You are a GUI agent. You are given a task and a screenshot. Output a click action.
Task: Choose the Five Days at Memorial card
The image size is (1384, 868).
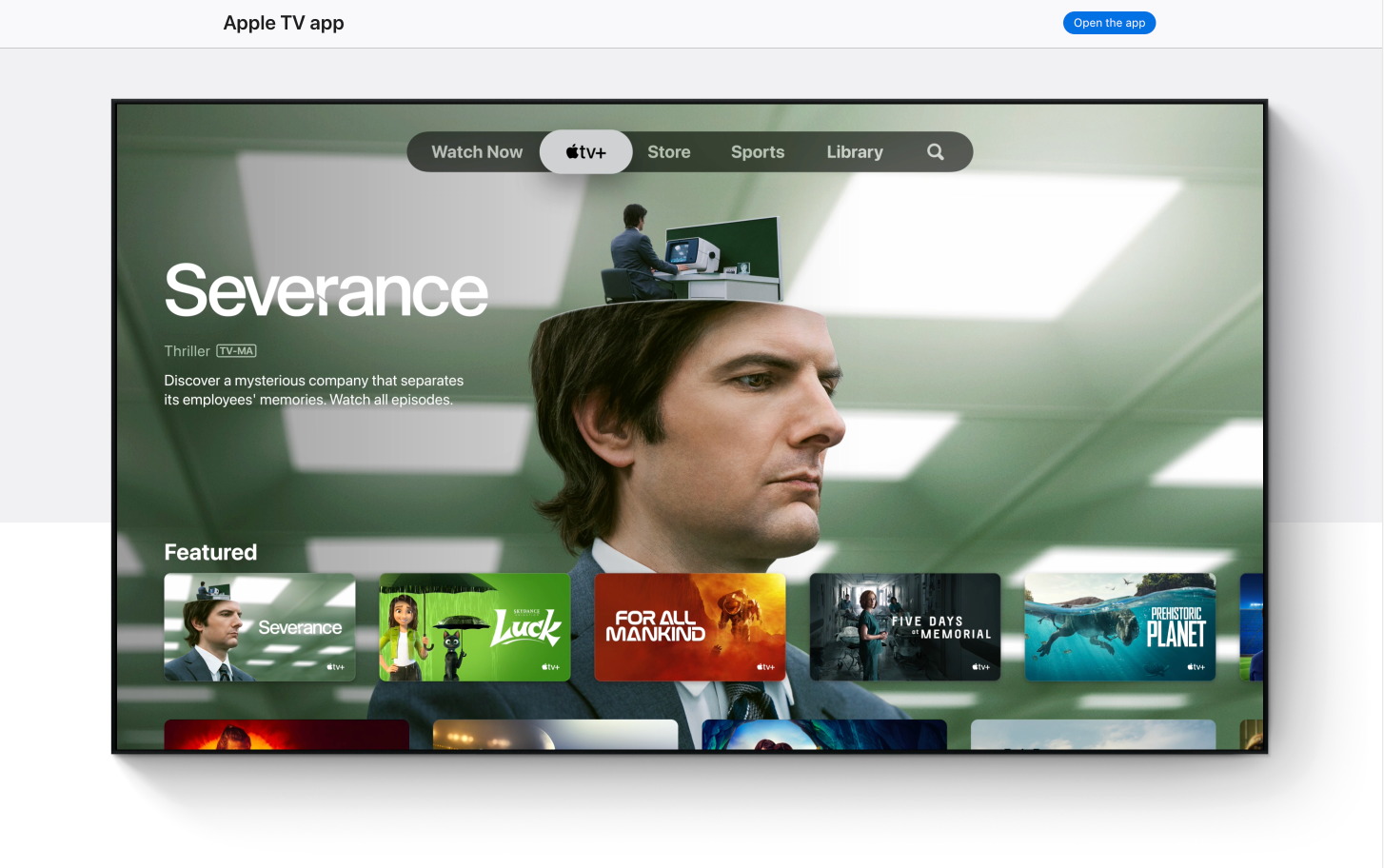click(x=905, y=627)
